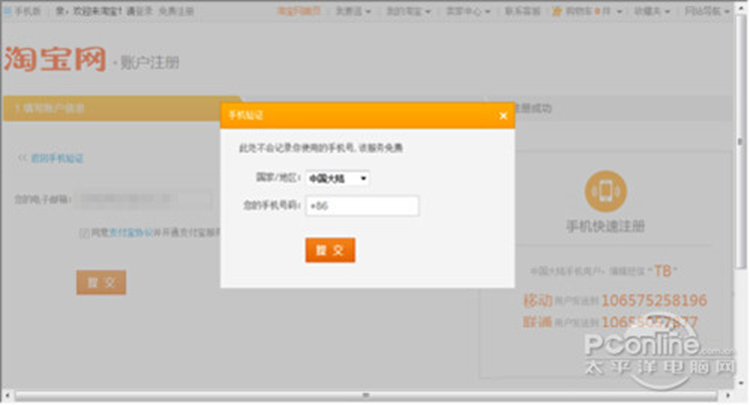Focus the +86 phone number field
Viewport: 750px width, 405px height.
(362, 206)
